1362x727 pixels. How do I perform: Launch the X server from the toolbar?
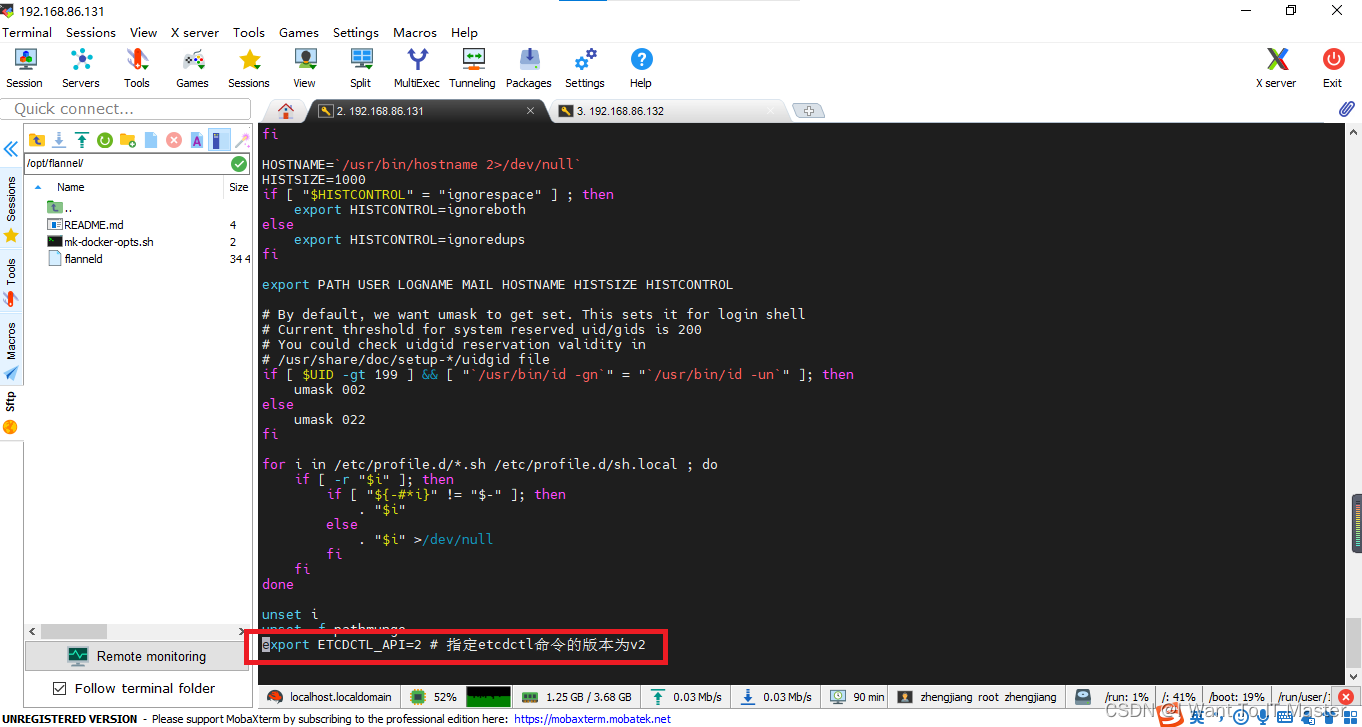click(x=1275, y=67)
